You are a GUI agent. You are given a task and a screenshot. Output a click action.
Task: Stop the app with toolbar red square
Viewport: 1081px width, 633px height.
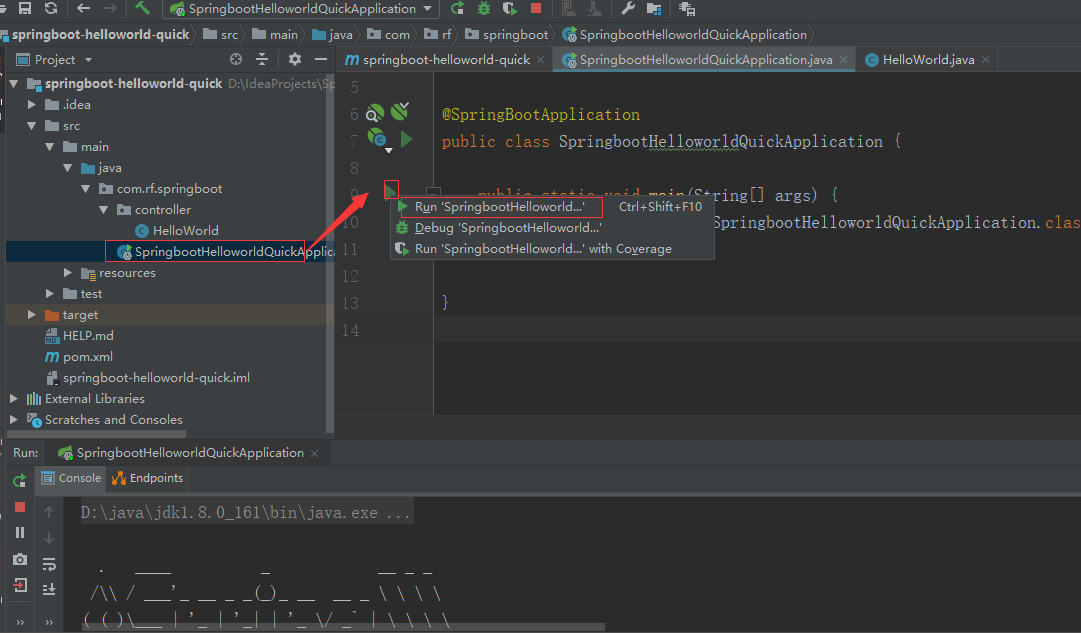[x=536, y=8]
